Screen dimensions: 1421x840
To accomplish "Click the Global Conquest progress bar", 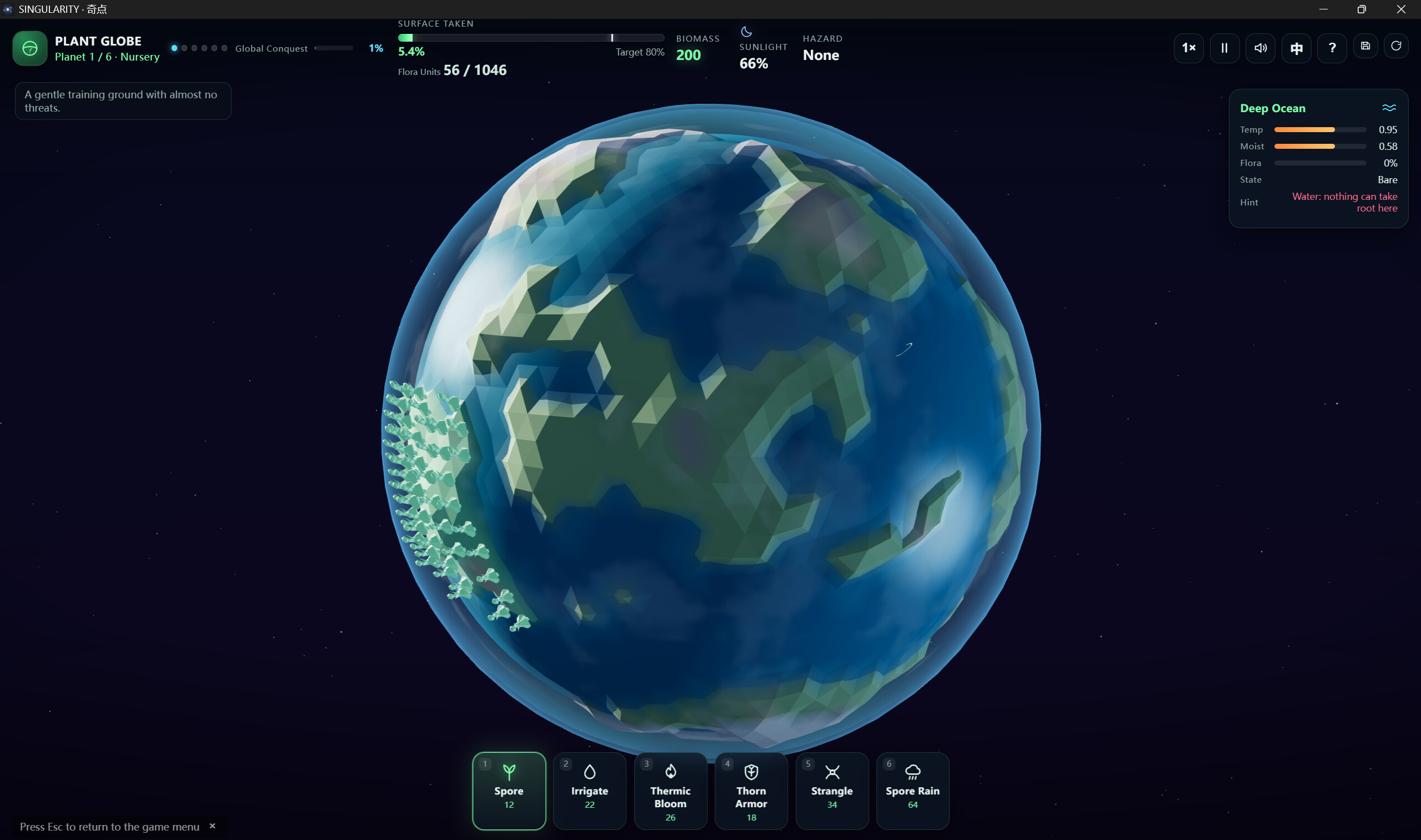I will pyautogui.click(x=334, y=48).
